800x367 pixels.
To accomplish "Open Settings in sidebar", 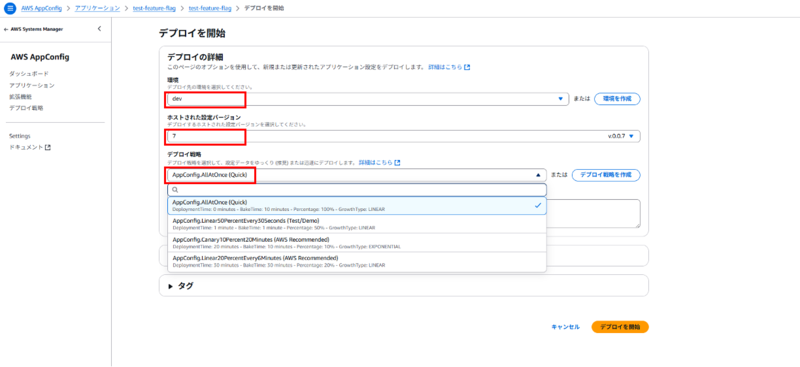I will pos(20,136).
